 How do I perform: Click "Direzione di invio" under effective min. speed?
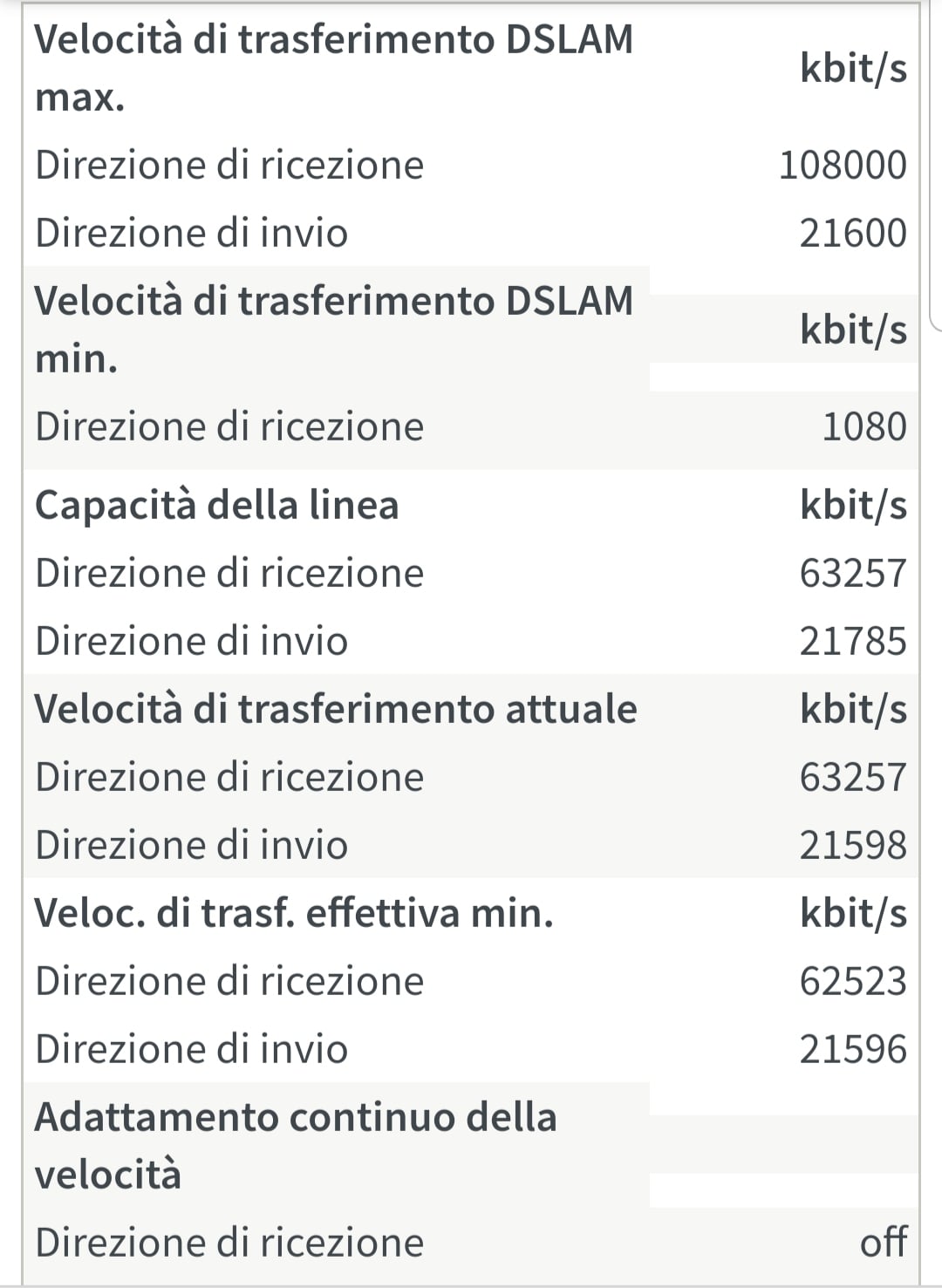coord(191,1050)
